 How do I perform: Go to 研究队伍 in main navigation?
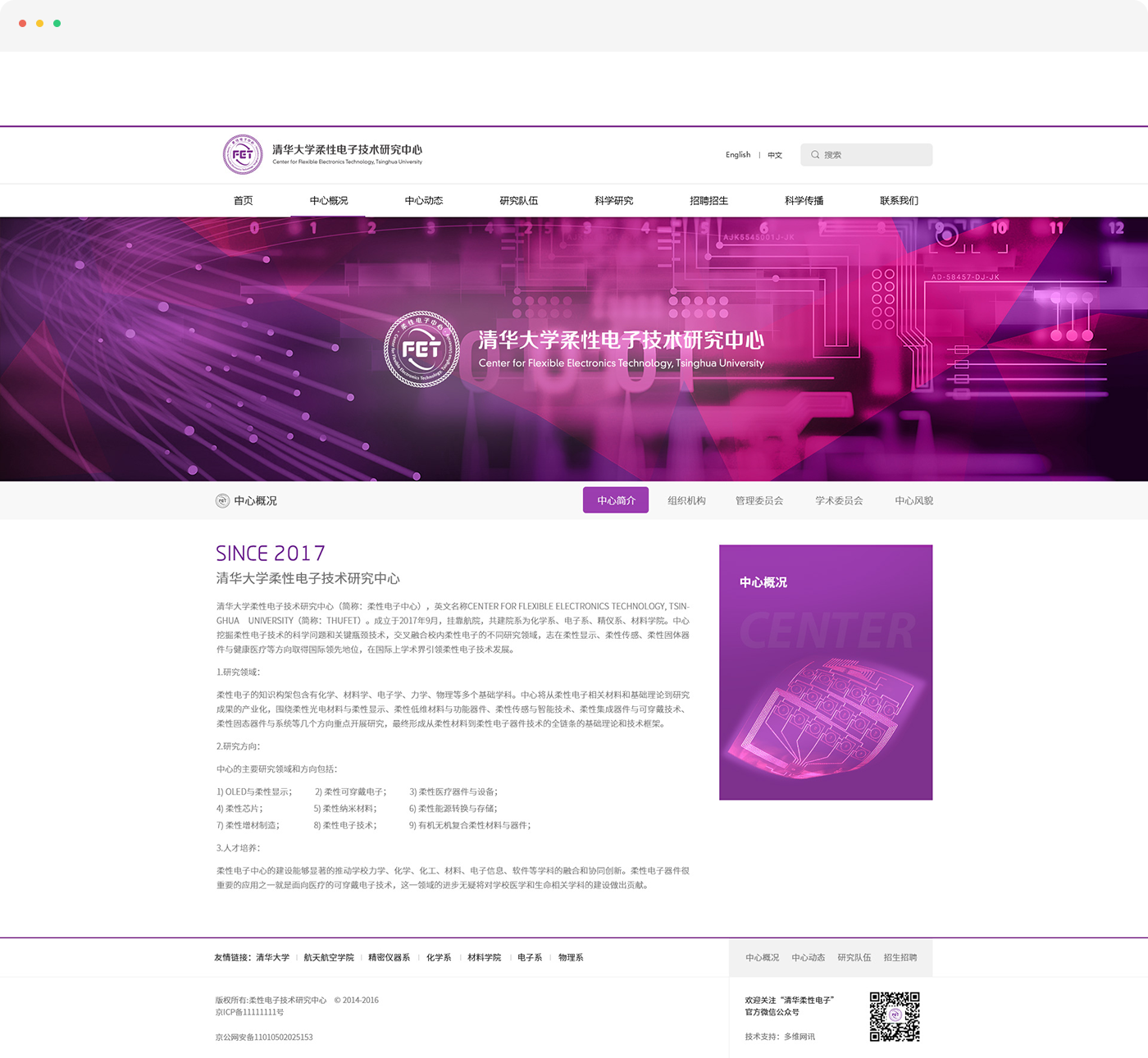tap(519, 201)
